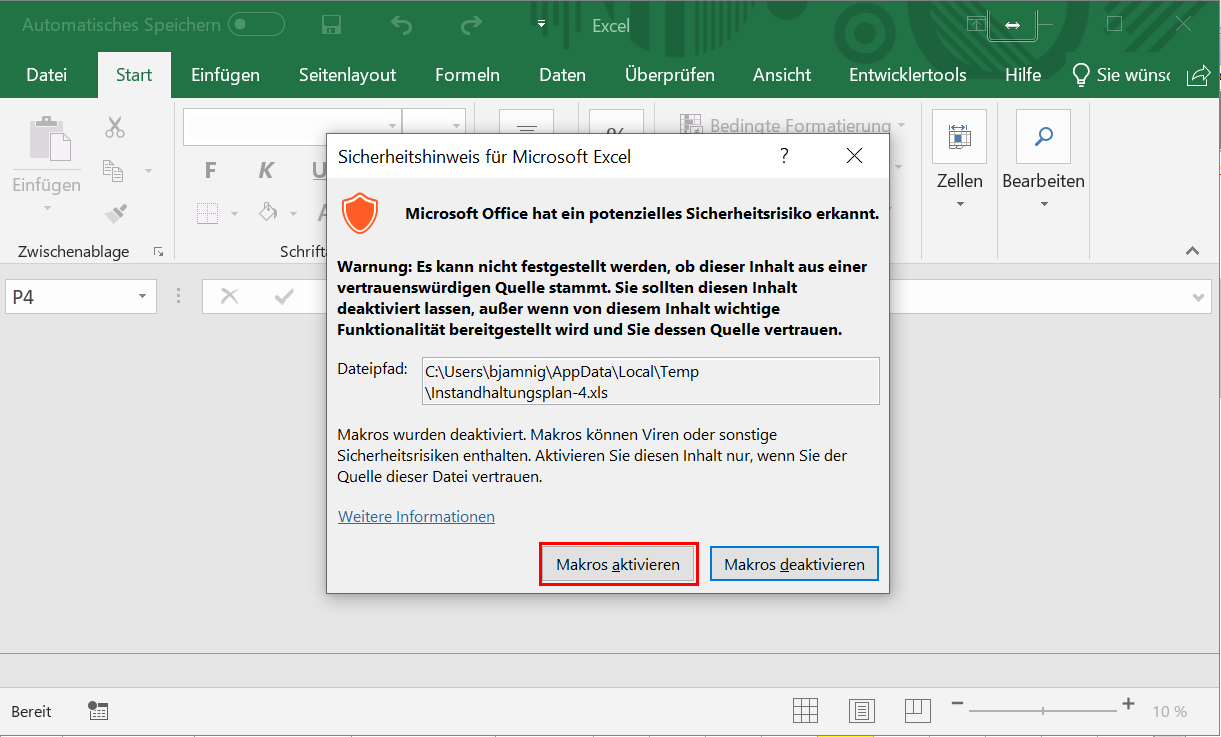The height and width of the screenshot is (737, 1221).
Task: Click the help question mark in dialog
Action: (x=784, y=156)
